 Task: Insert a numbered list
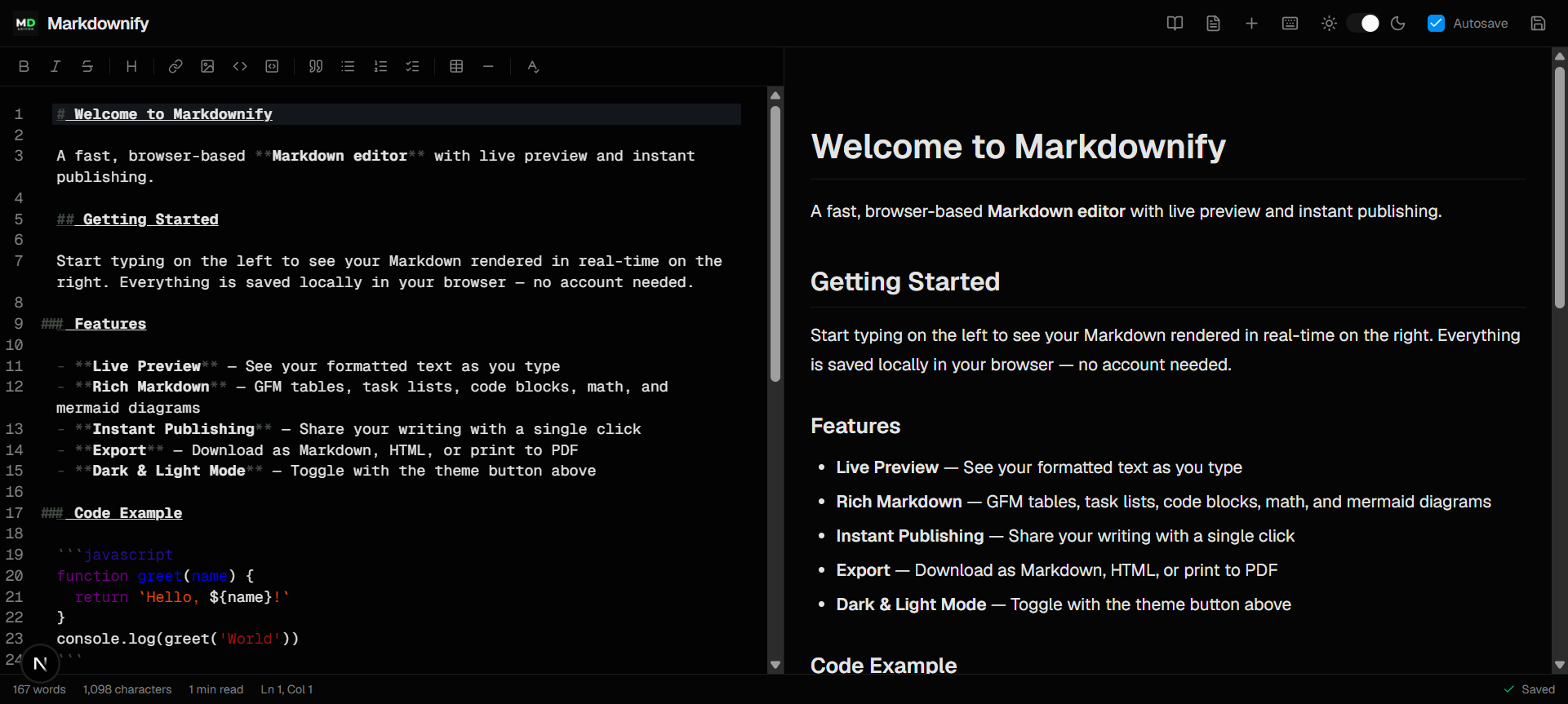[380, 67]
